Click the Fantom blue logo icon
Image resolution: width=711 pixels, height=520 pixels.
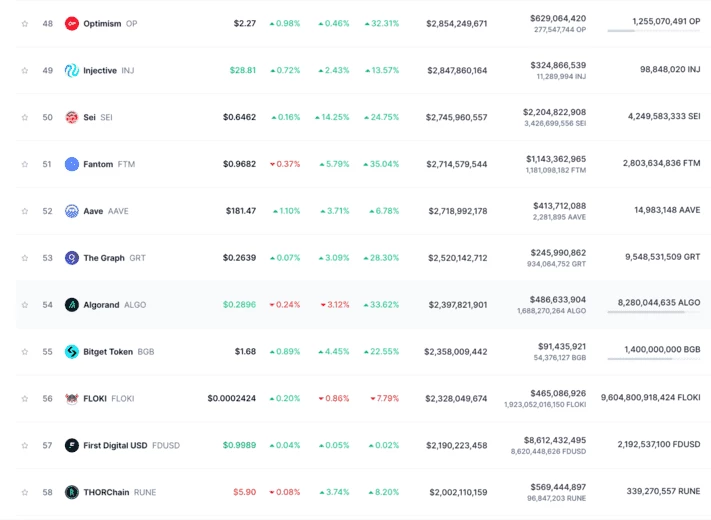[72, 164]
